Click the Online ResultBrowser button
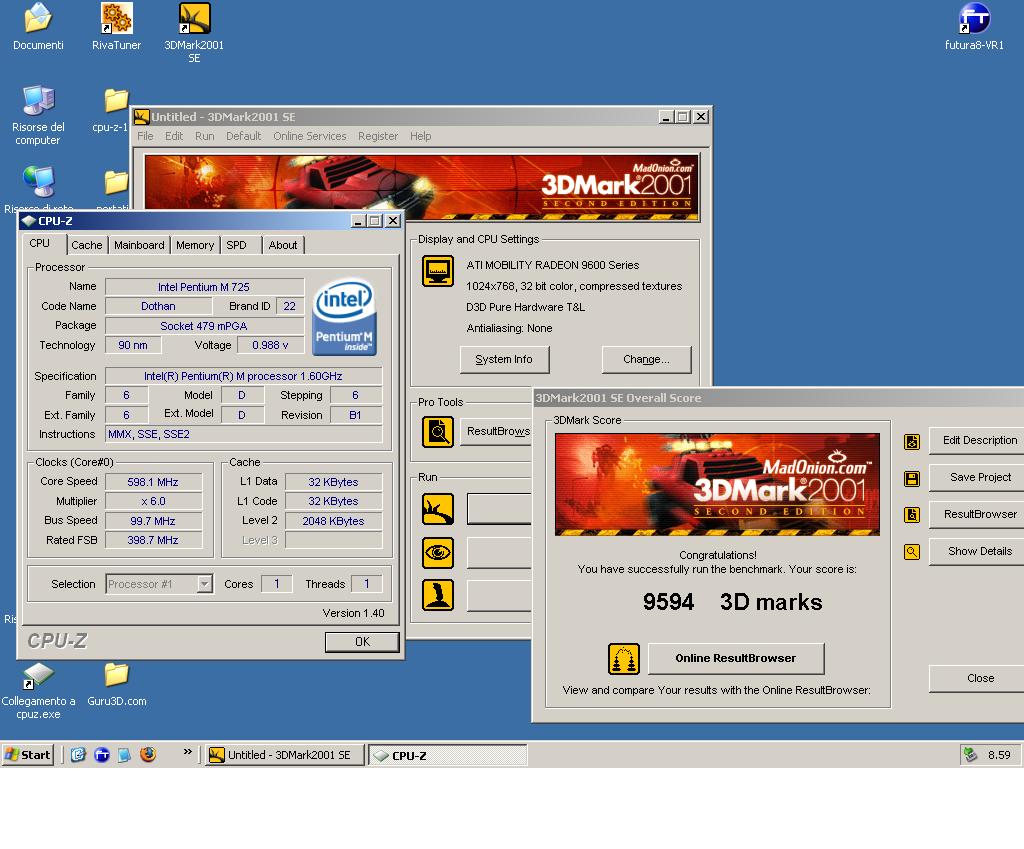Viewport: 1024px width, 849px height. pos(735,658)
